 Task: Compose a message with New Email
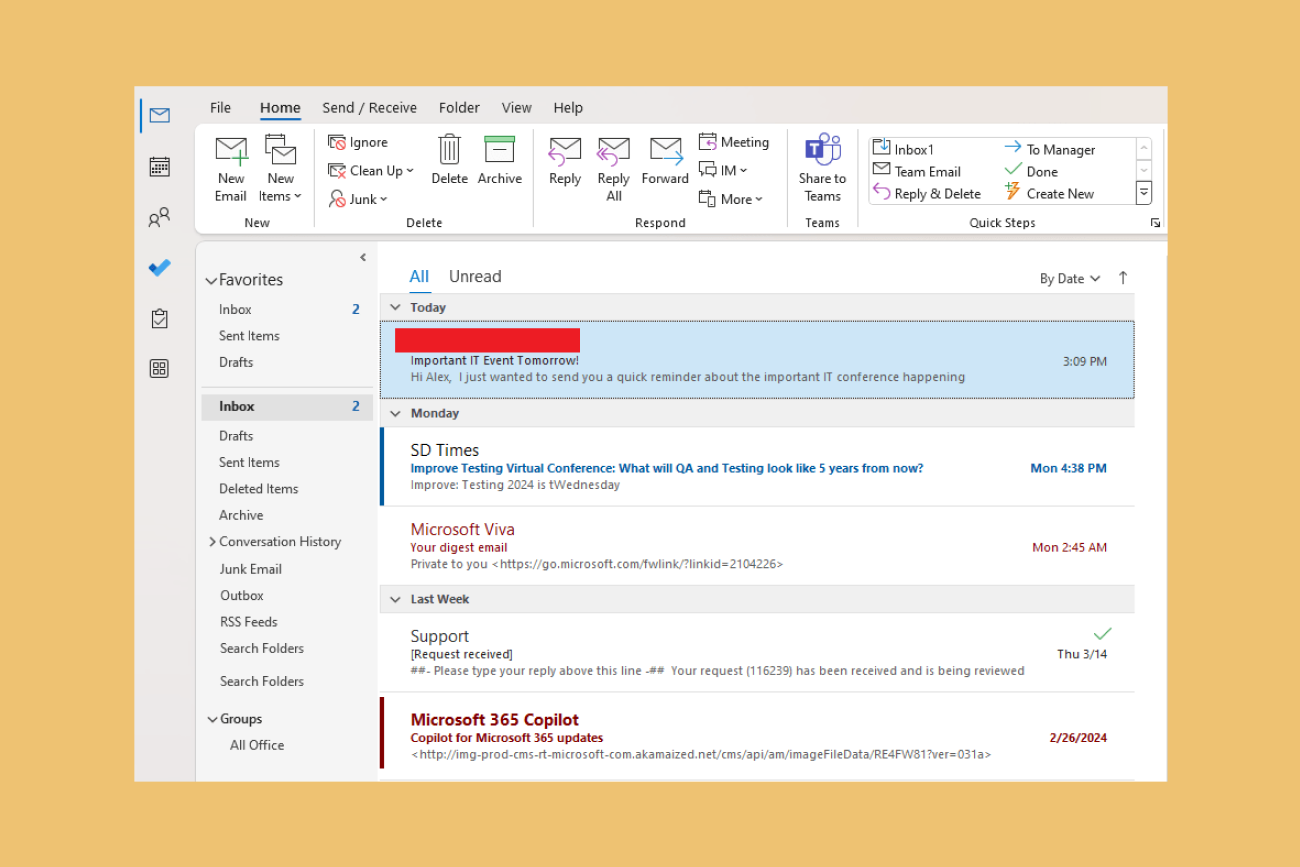click(231, 168)
